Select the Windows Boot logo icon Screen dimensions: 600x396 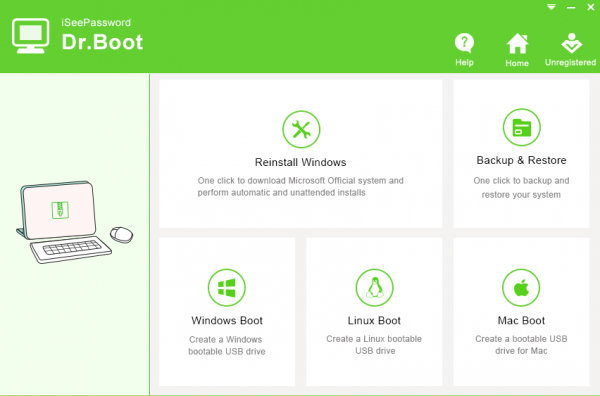point(227,288)
